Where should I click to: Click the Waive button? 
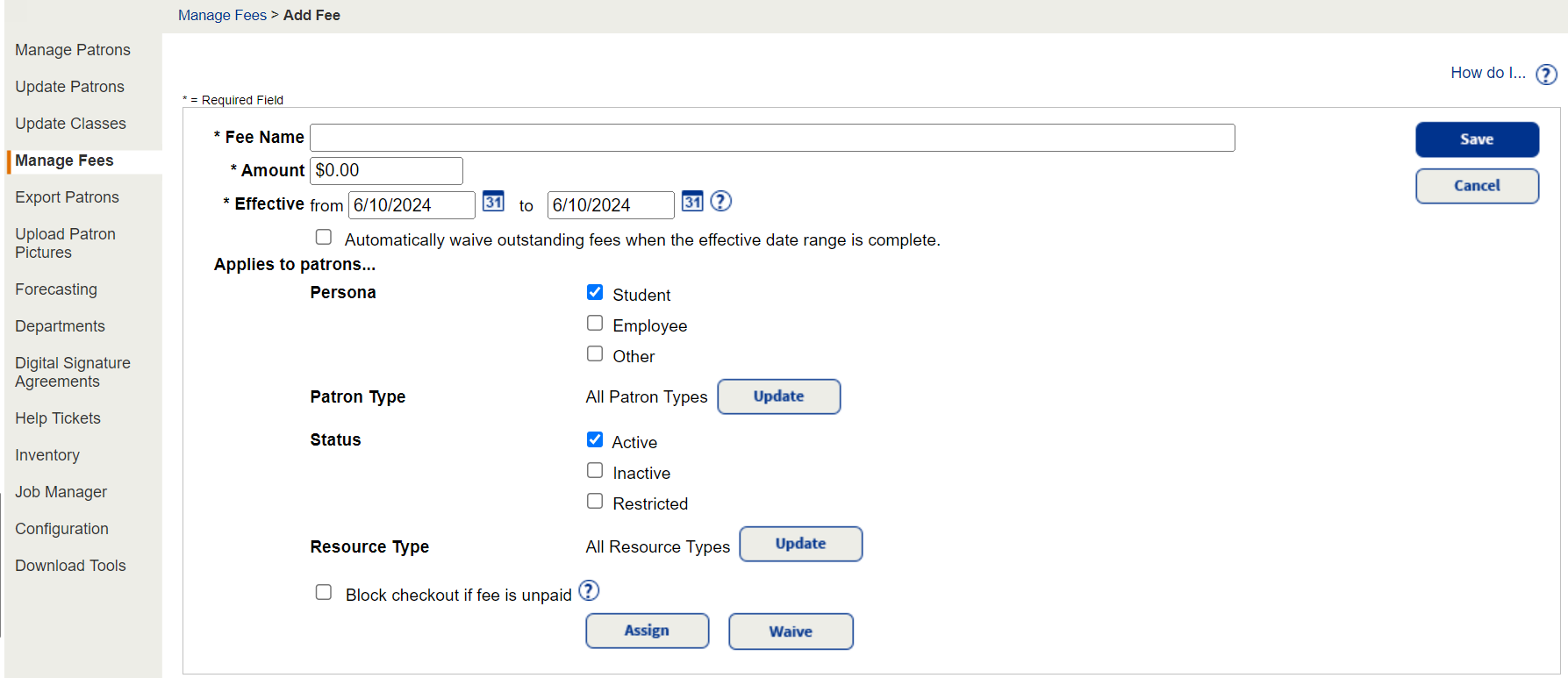click(x=791, y=632)
